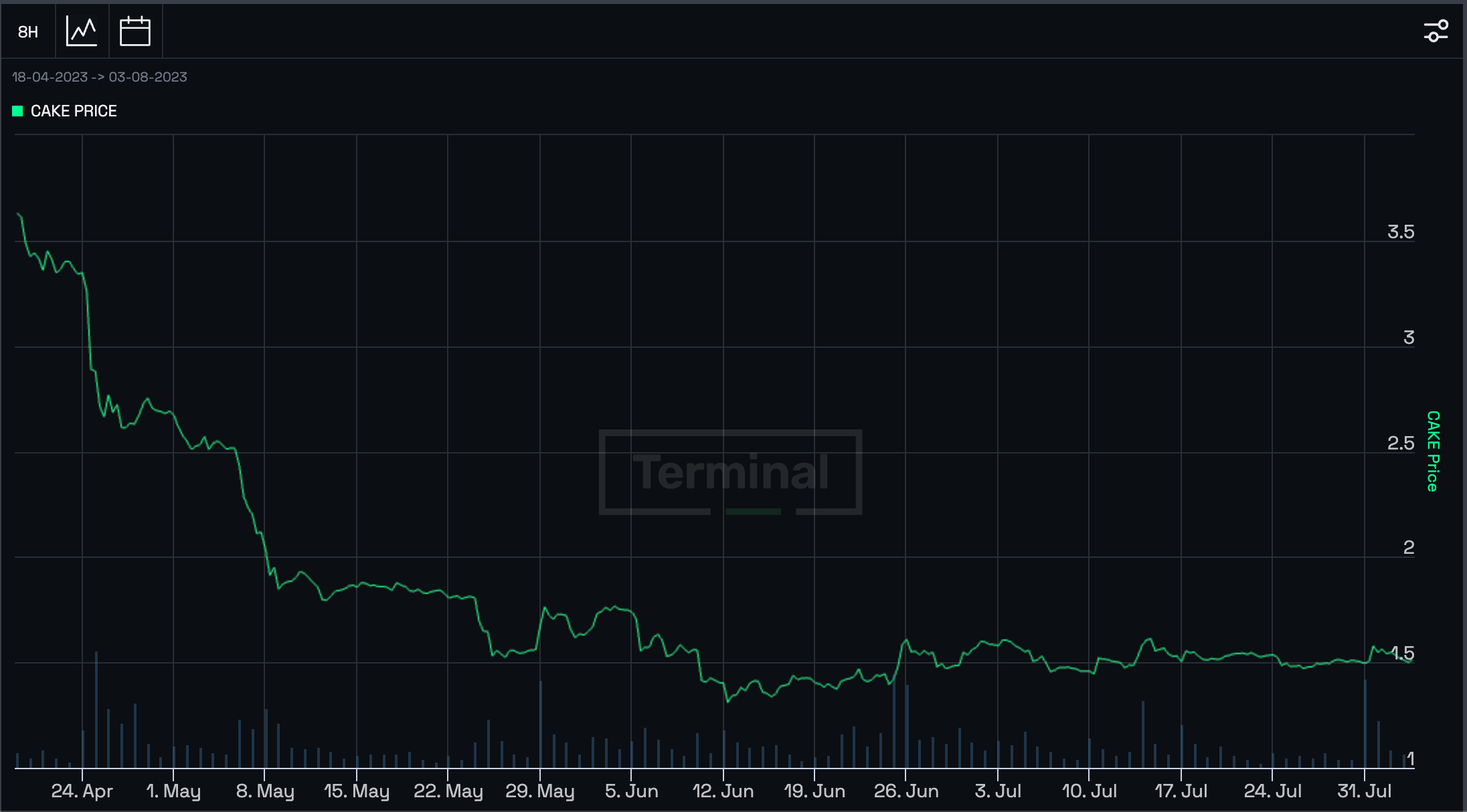Click the 26. Jun x-axis label
The height and width of the screenshot is (812, 1467).
point(906,791)
